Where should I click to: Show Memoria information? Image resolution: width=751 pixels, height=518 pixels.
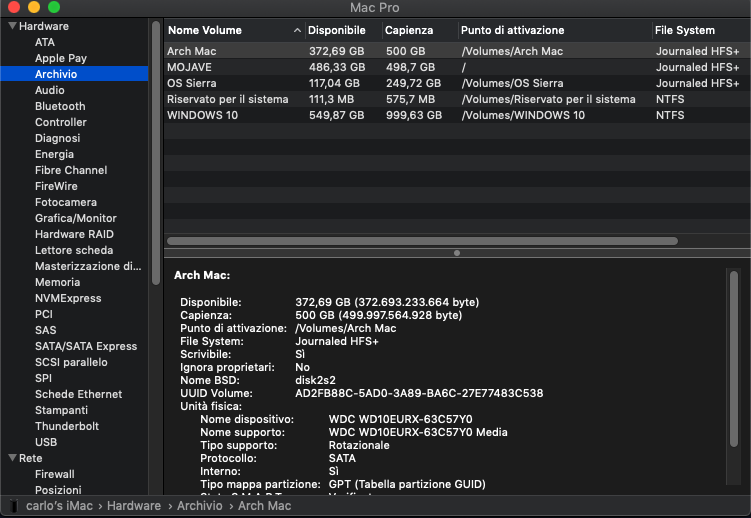(x=57, y=282)
